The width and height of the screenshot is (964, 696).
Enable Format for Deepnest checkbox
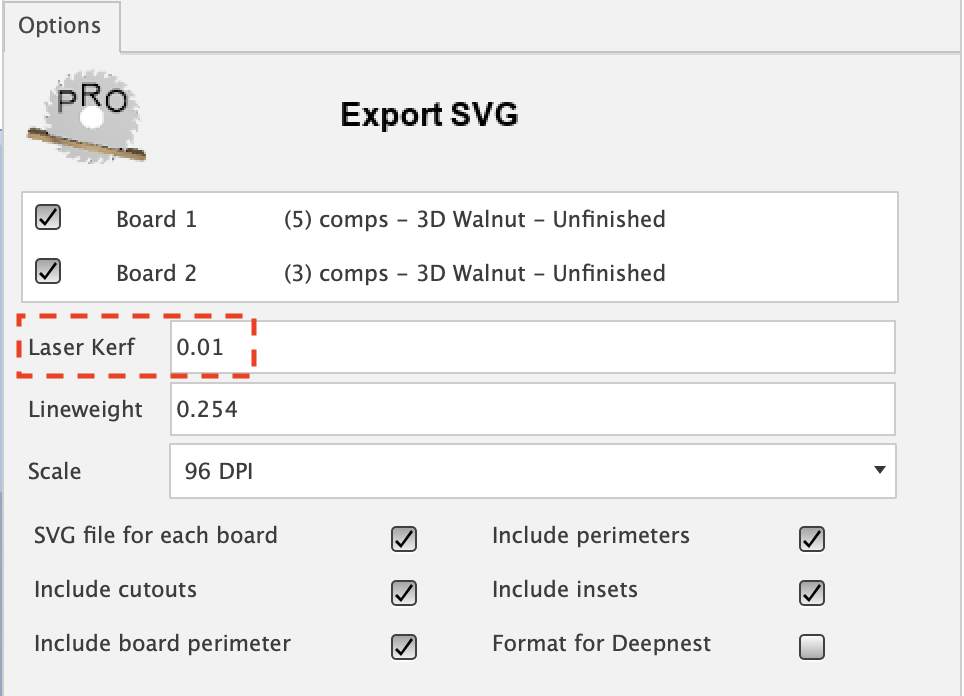click(811, 647)
